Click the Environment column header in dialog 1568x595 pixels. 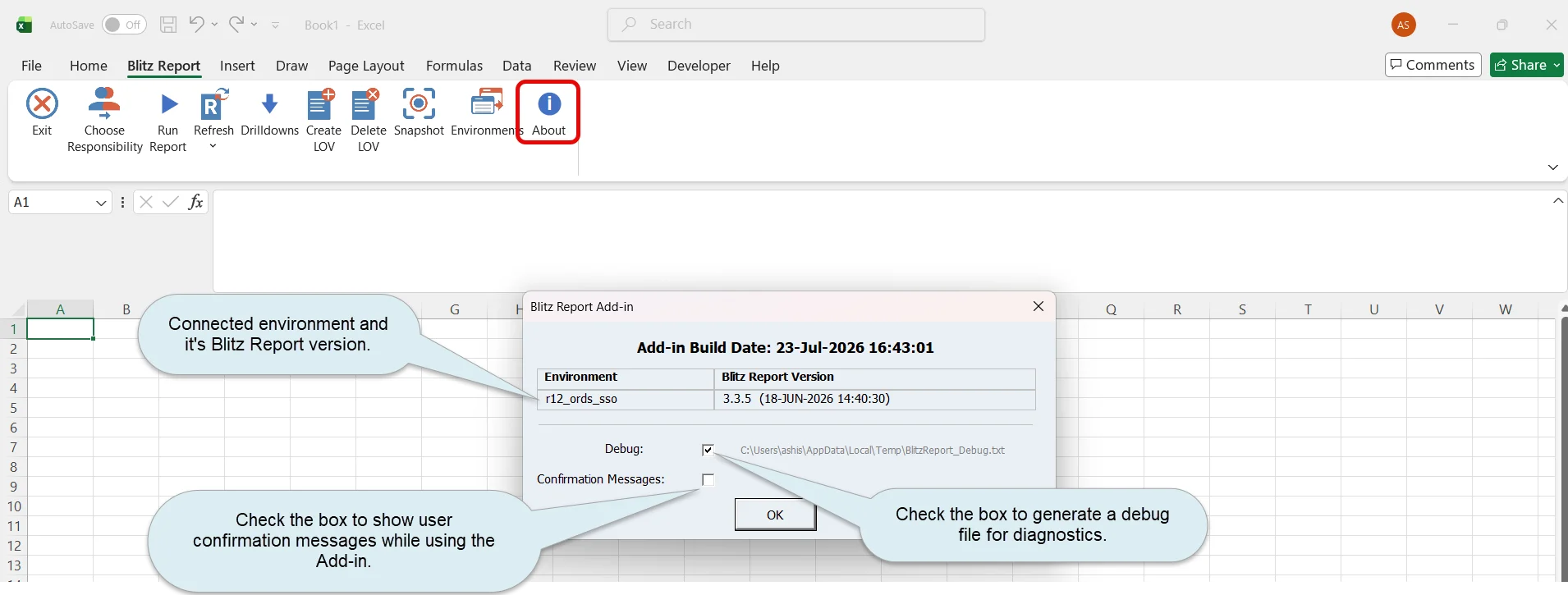[626, 378]
